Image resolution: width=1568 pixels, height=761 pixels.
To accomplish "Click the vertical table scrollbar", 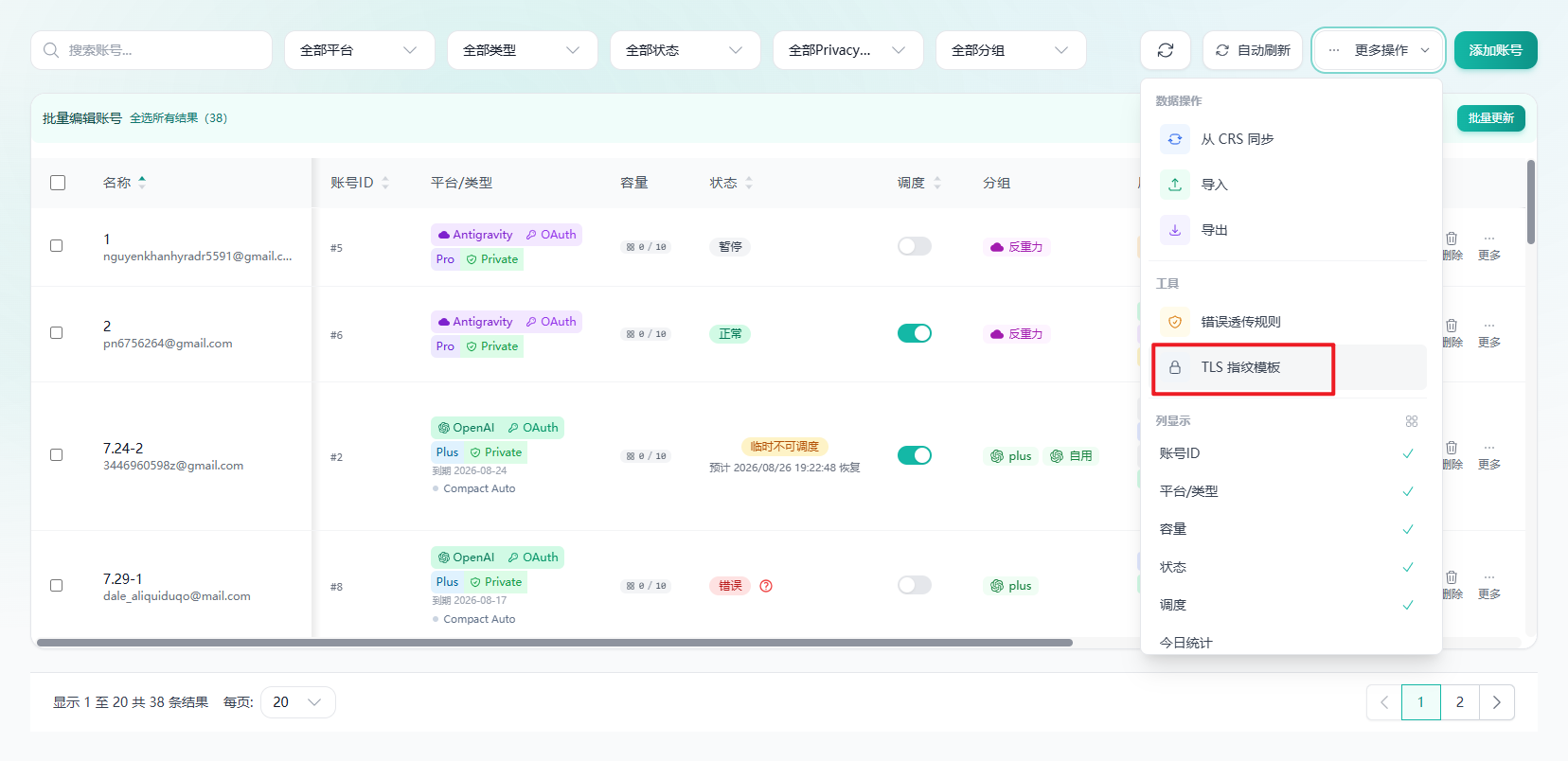I will click(x=1531, y=203).
